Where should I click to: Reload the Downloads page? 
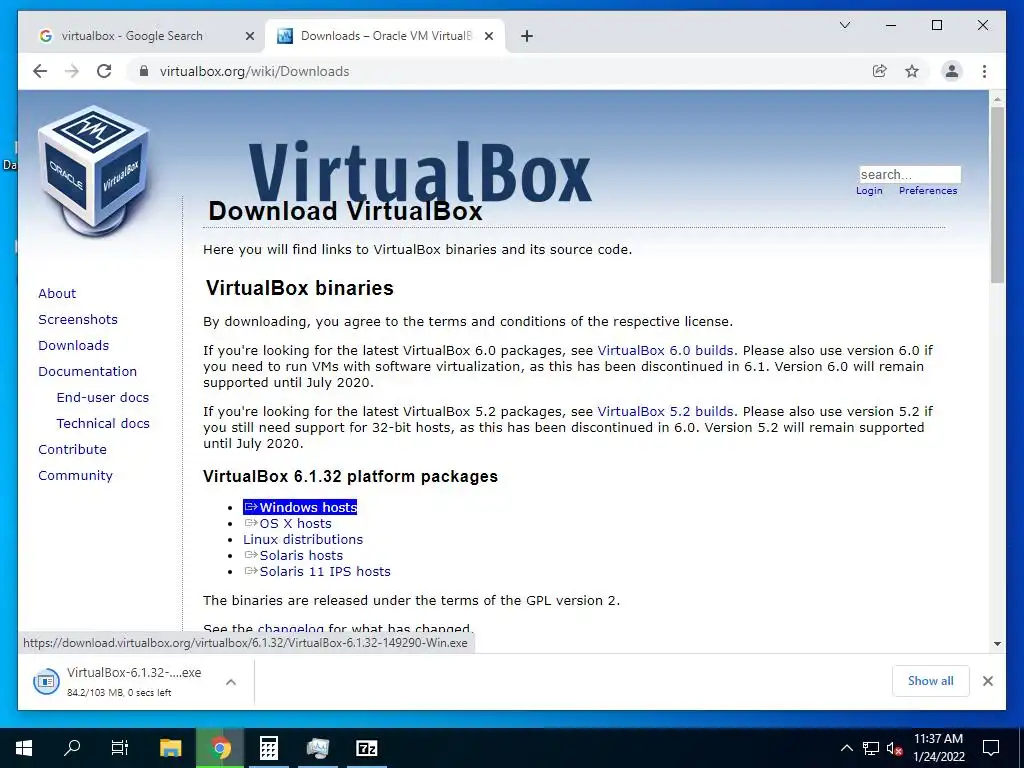click(104, 71)
